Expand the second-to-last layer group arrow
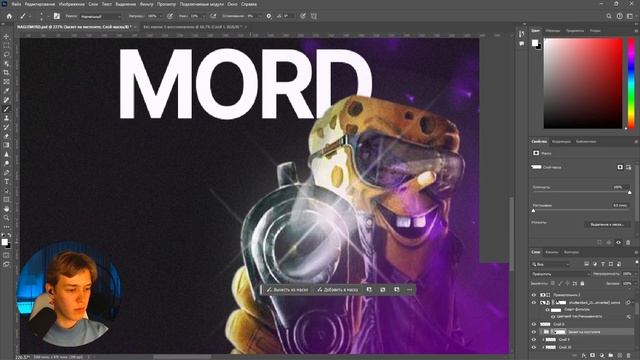 pyautogui.click(x=543, y=340)
